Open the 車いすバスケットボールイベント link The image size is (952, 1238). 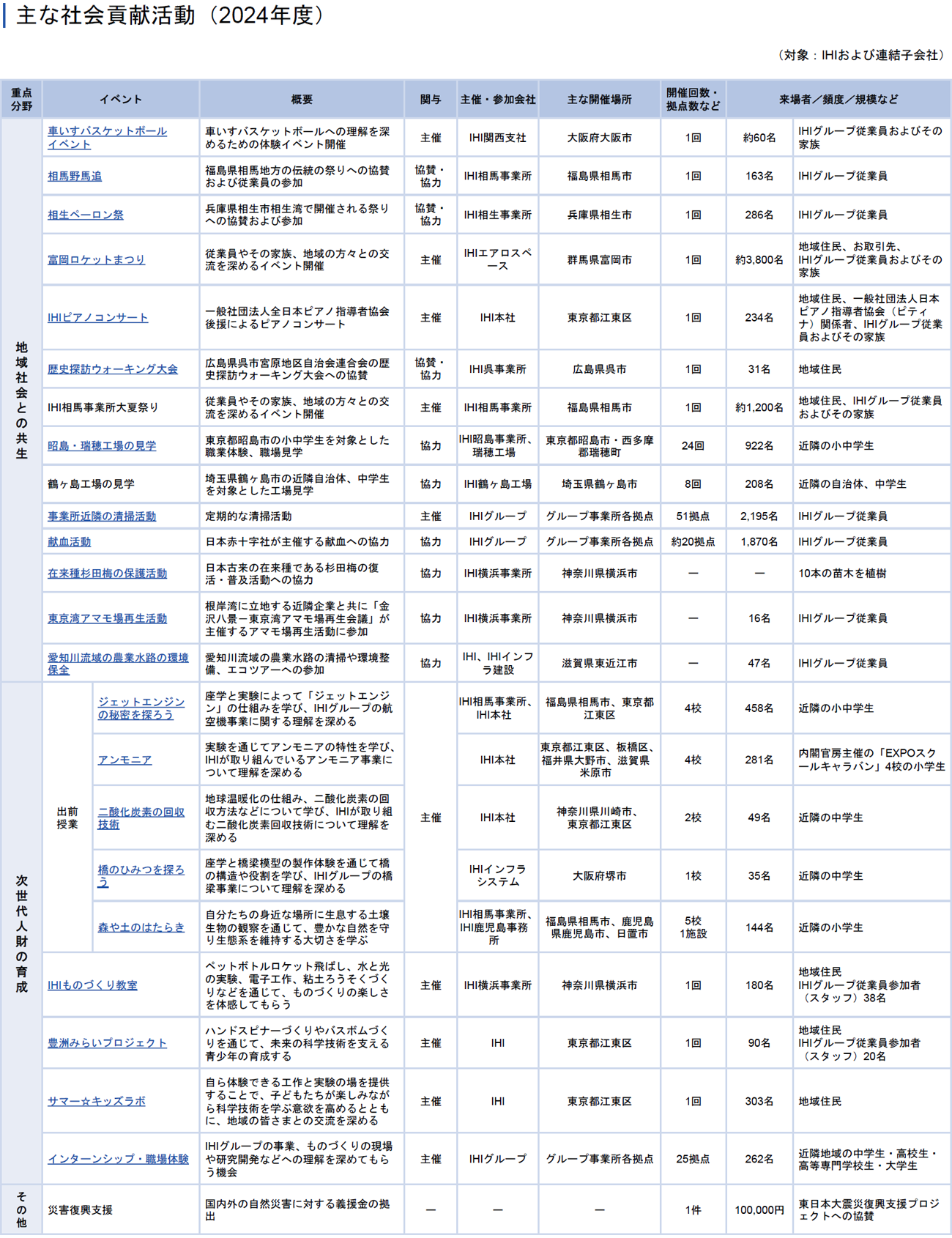[107, 138]
